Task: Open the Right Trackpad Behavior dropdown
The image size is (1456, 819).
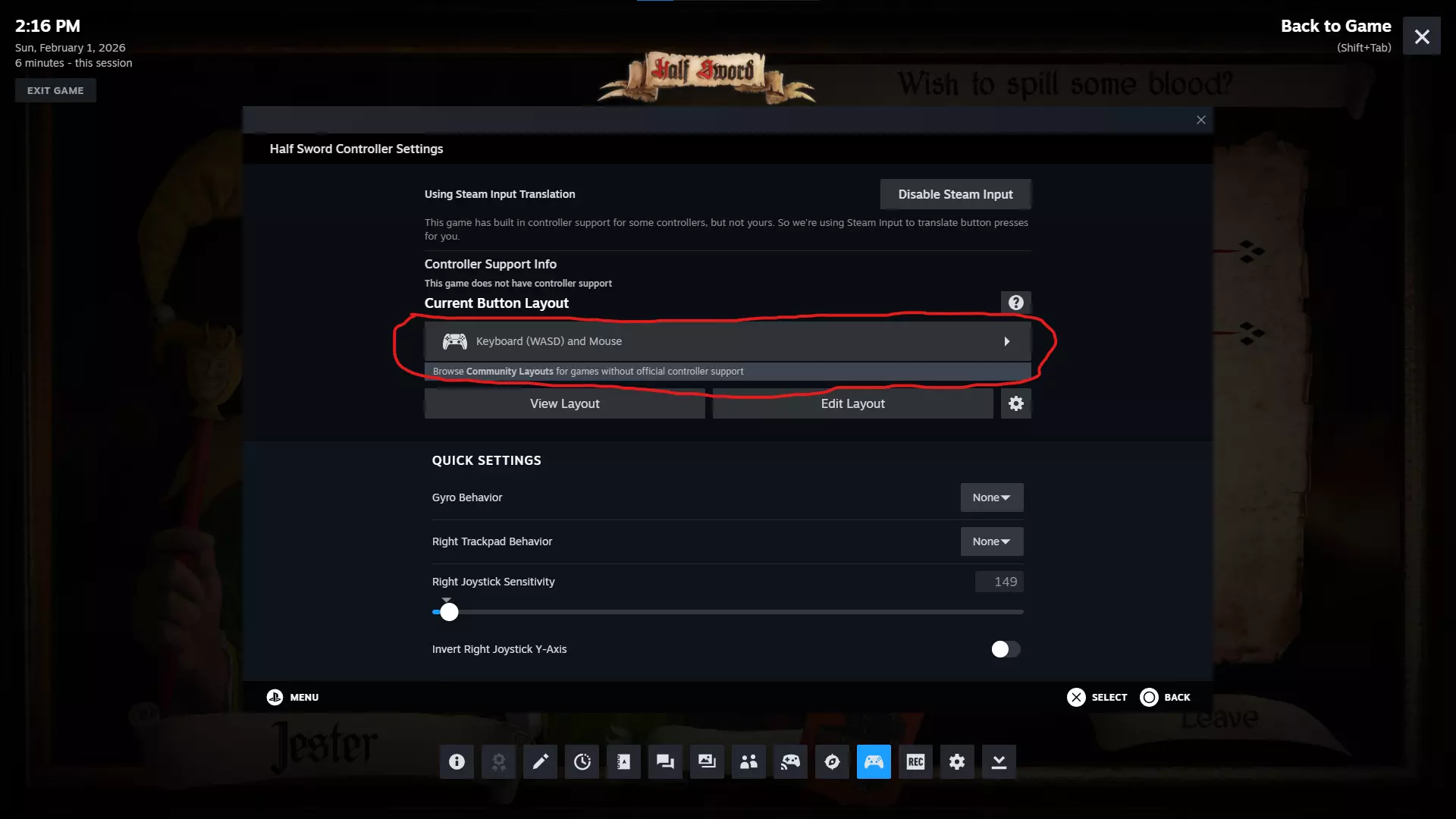Action: point(991,541)
